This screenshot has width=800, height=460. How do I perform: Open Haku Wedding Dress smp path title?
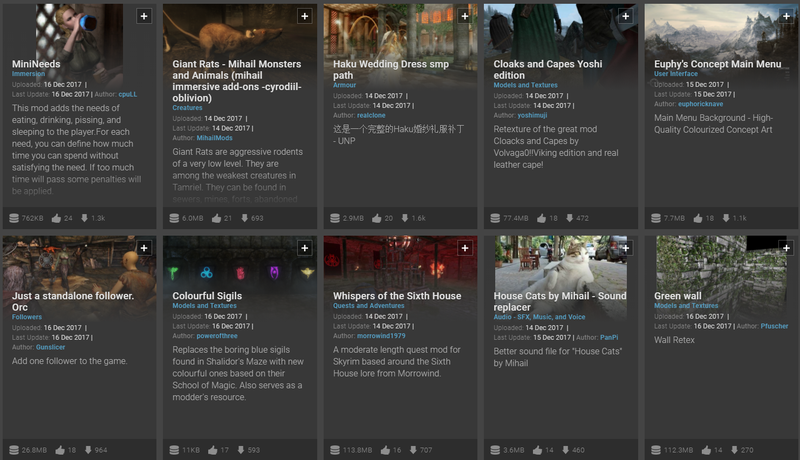tap(391, 69)
